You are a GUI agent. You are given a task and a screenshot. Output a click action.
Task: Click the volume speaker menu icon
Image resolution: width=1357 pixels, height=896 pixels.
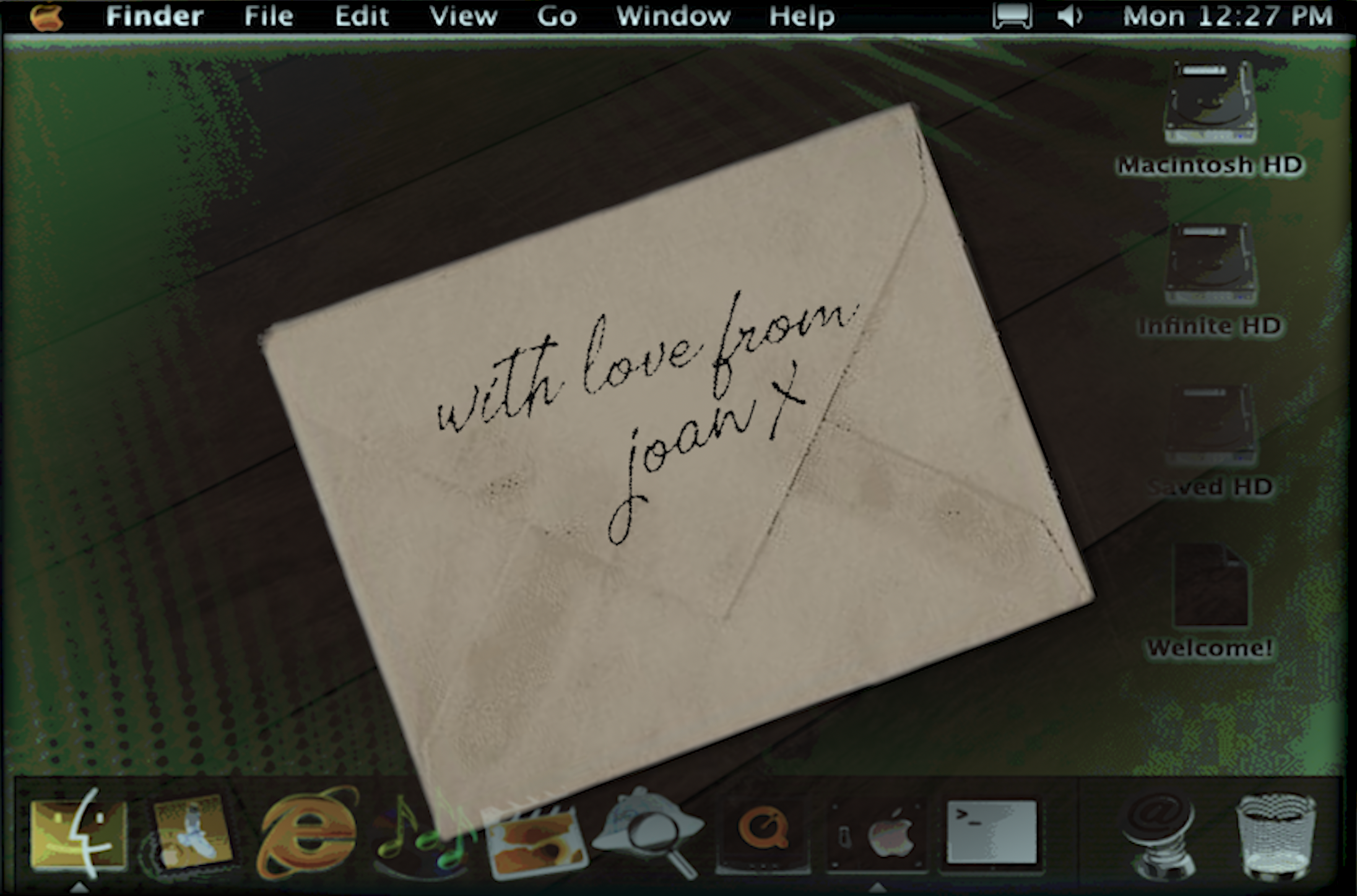coord(1070,16)
